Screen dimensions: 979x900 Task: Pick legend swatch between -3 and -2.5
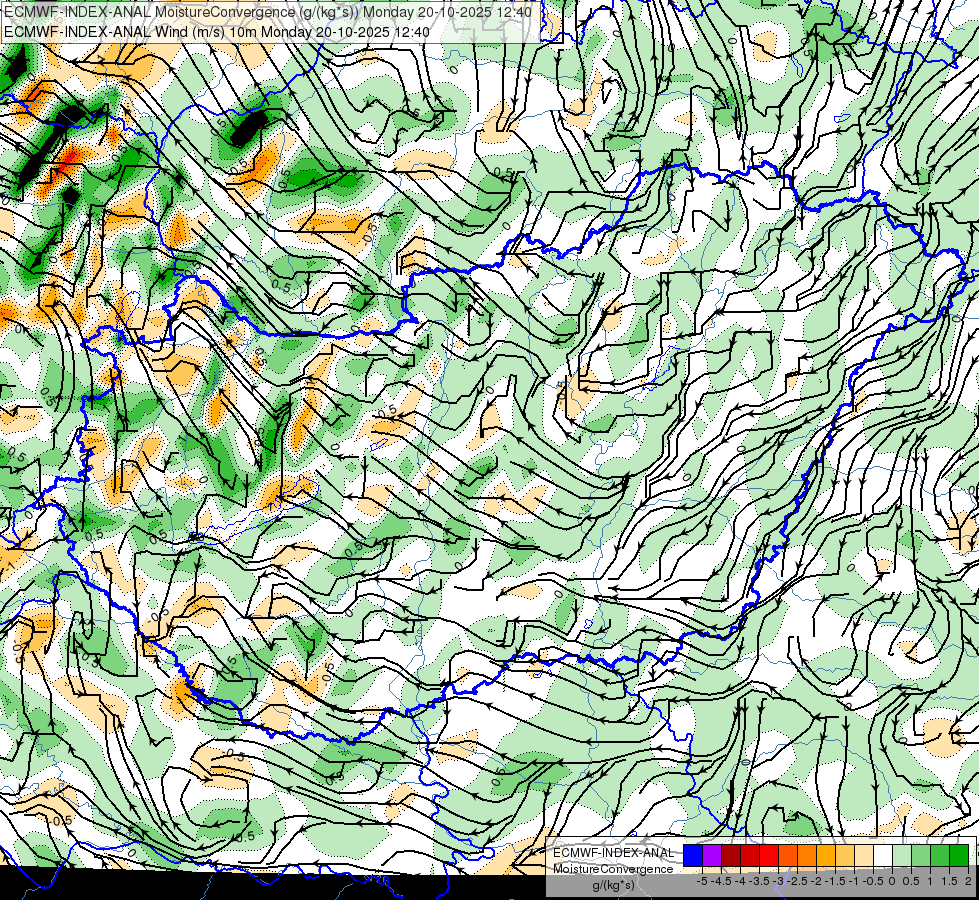pyautogui.click(x=788, y=855)
